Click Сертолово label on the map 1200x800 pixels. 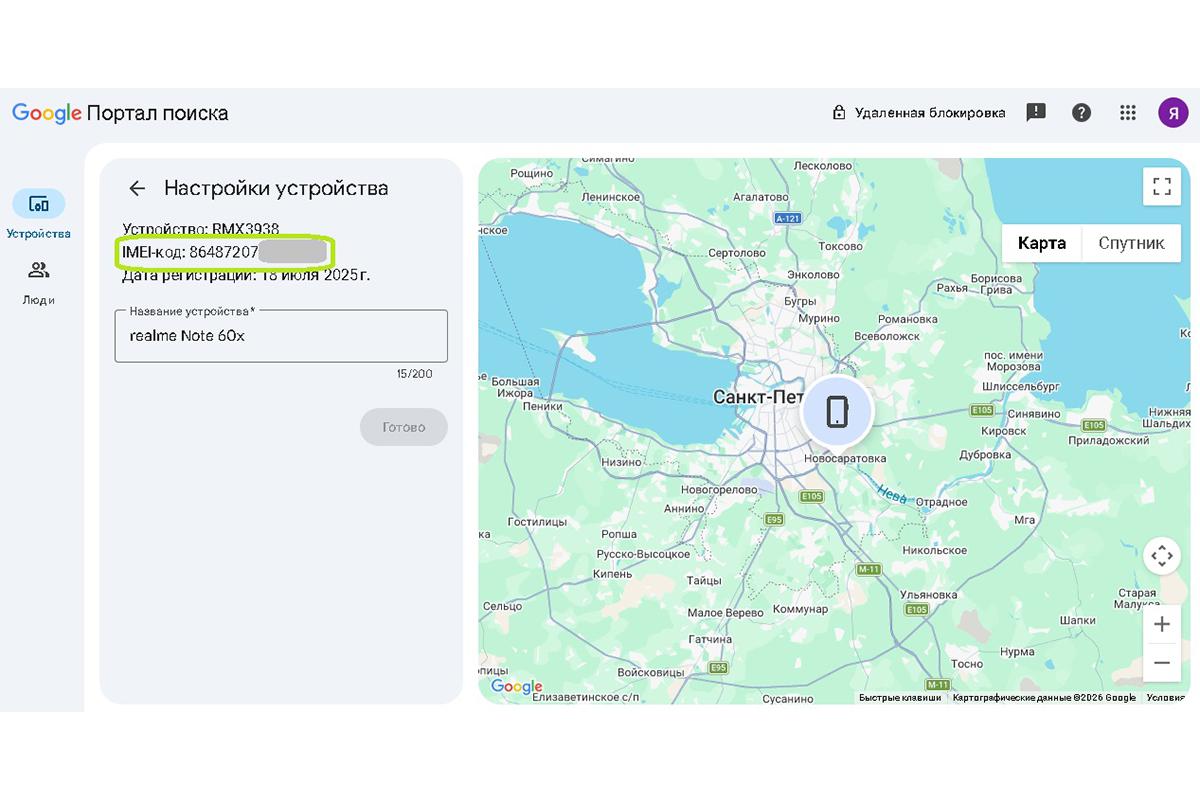736,253
